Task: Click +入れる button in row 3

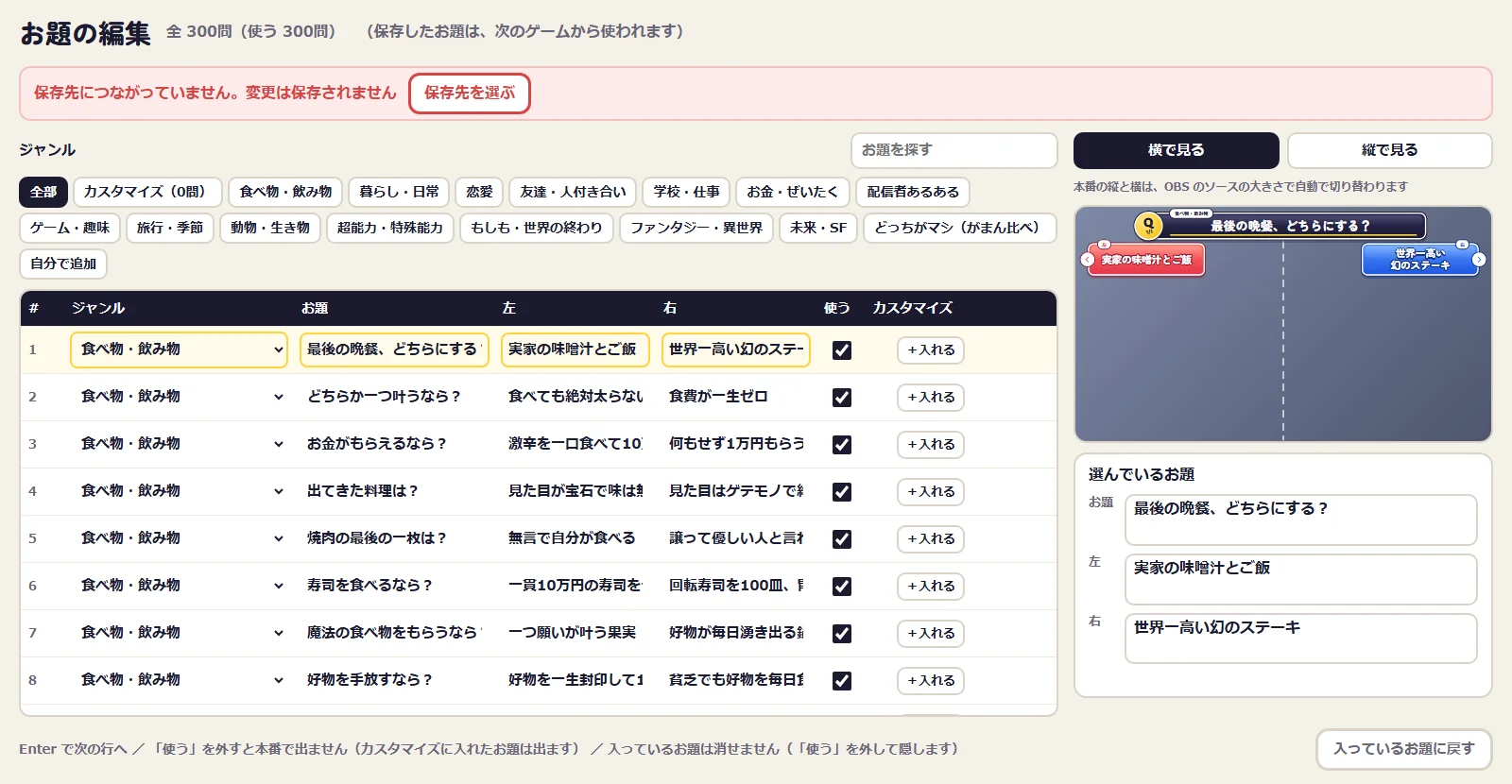Action: [x=931, y=444]
